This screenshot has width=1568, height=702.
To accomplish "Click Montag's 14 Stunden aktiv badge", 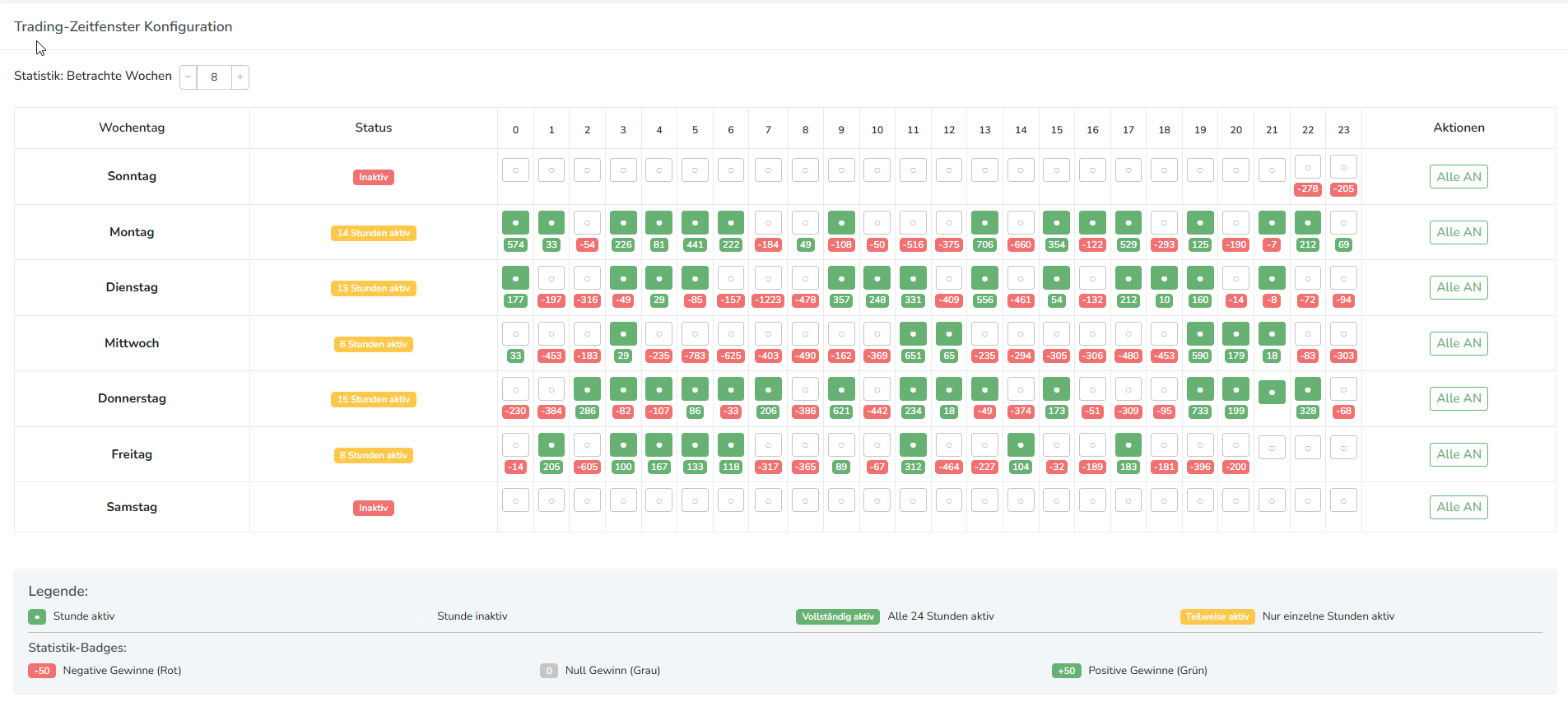I will [373, 233].
